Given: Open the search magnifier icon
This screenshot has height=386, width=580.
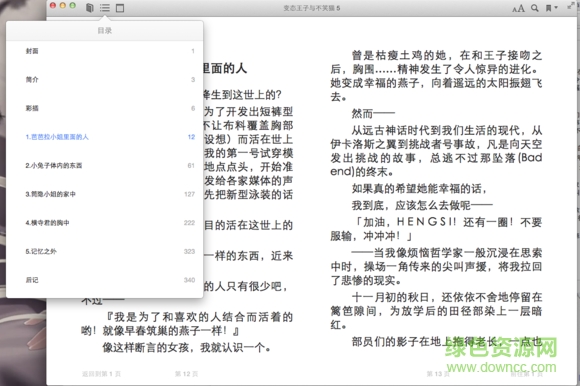Looking at the screenshot, I should coord(535,8).
